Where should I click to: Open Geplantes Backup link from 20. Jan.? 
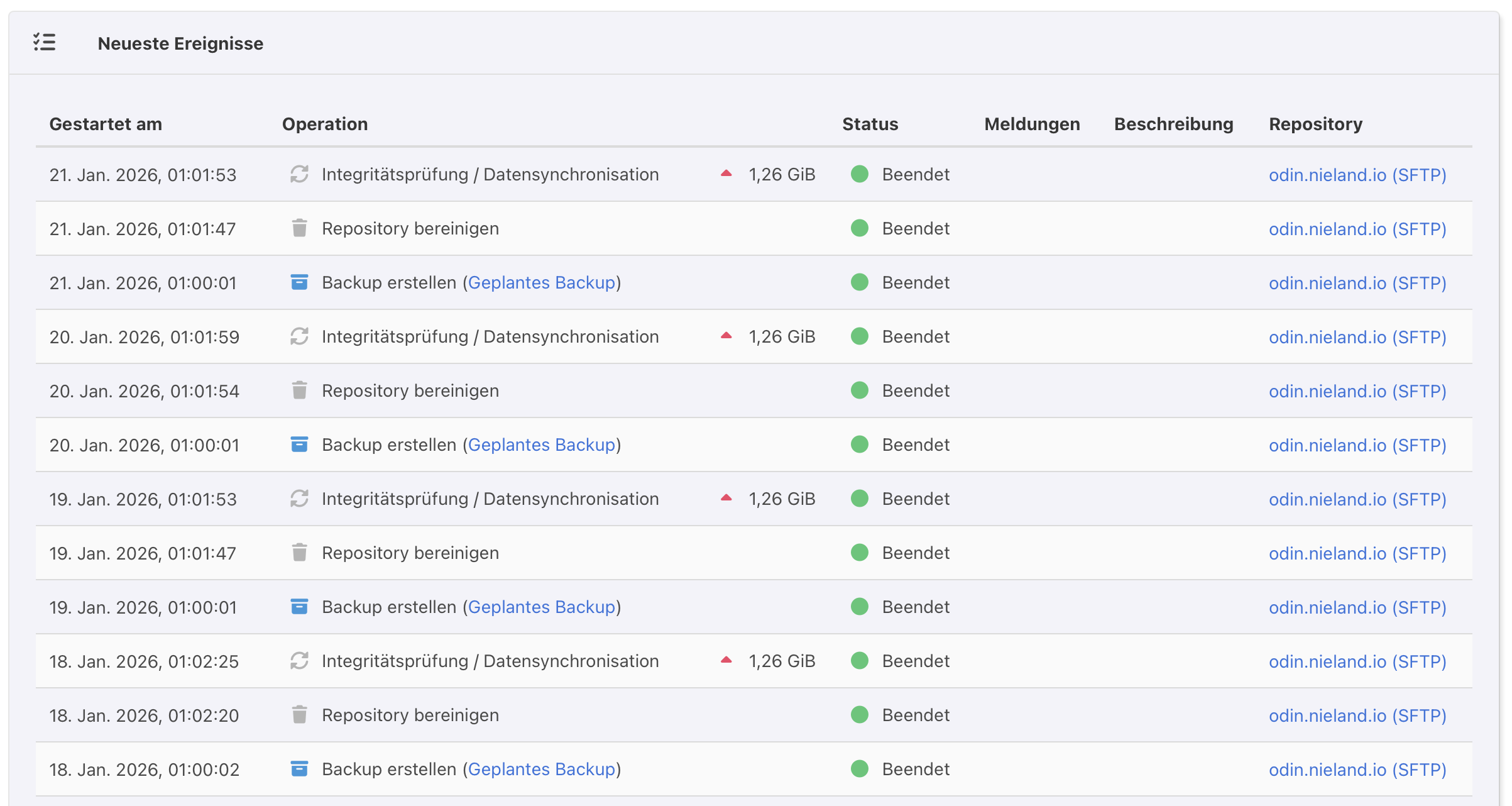[541, 444]
